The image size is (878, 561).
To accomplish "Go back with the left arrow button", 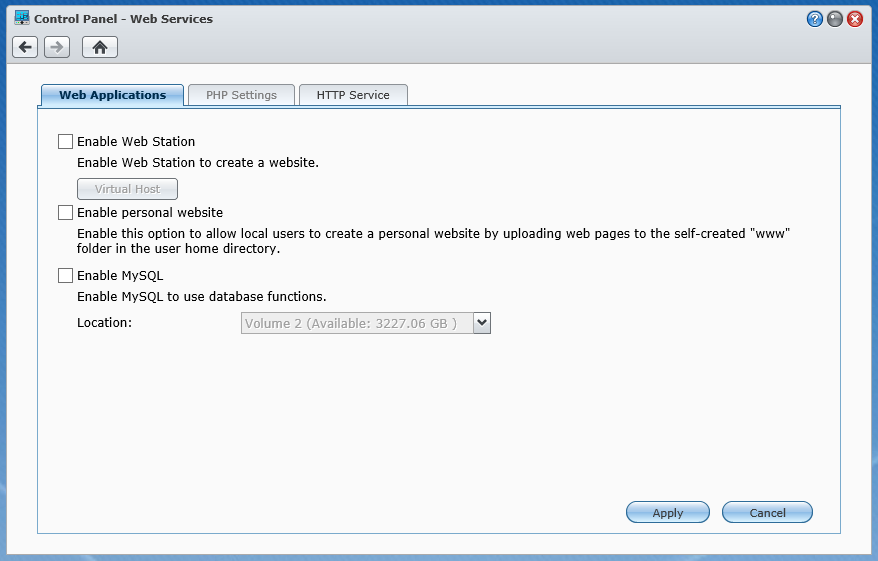I will tap(25, 47).
